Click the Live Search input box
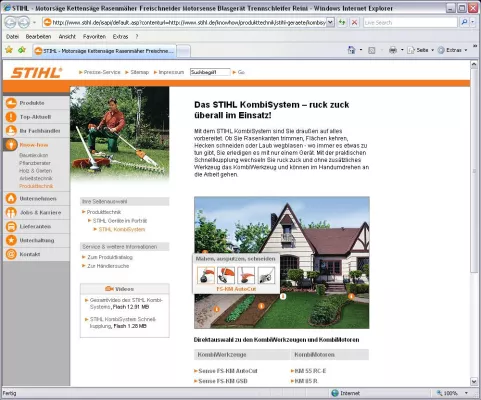This screenshot has height=400, width=481. [x=410, y=22]
